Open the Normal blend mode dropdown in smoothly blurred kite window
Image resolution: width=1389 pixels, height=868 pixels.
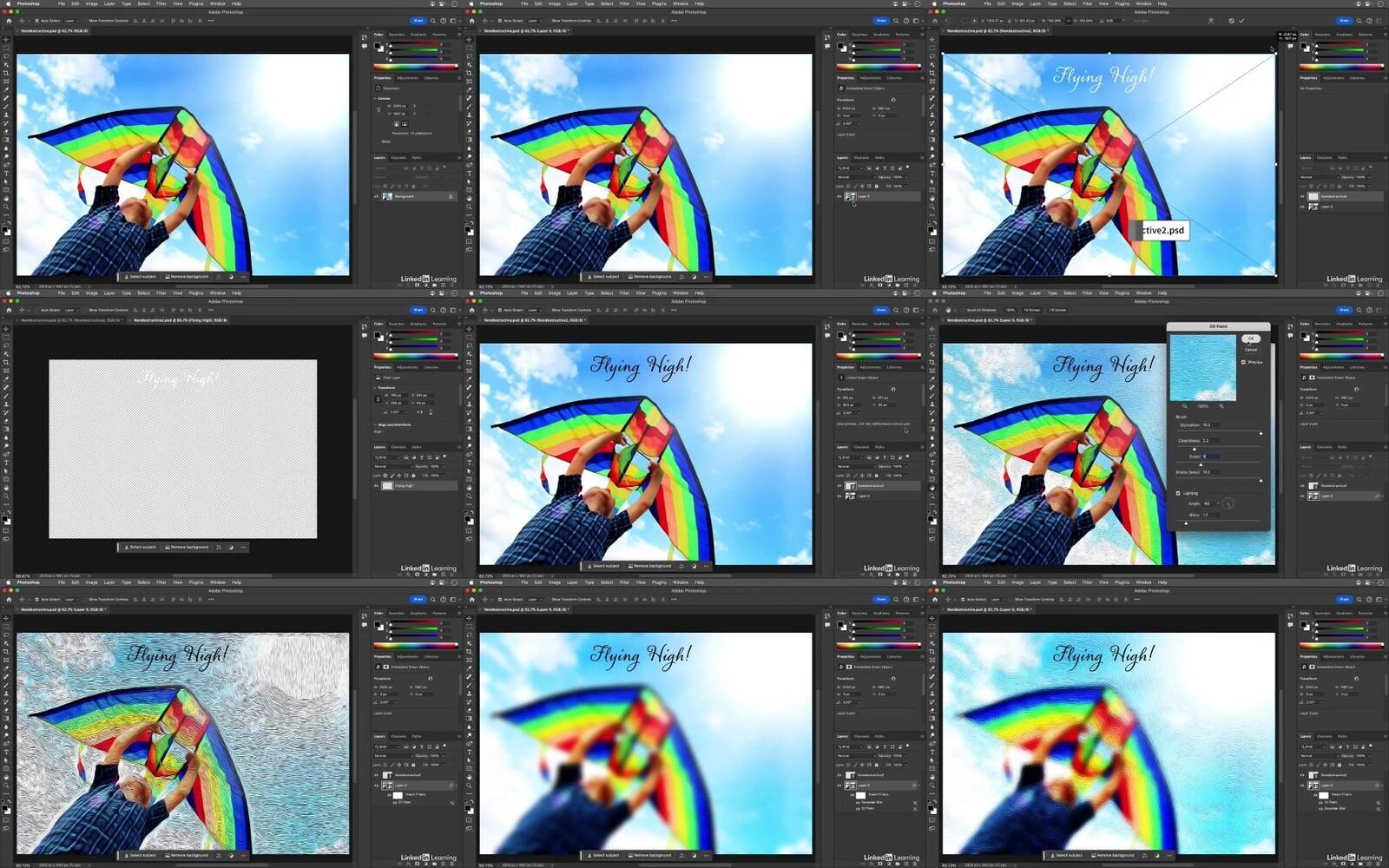point(857,755)
